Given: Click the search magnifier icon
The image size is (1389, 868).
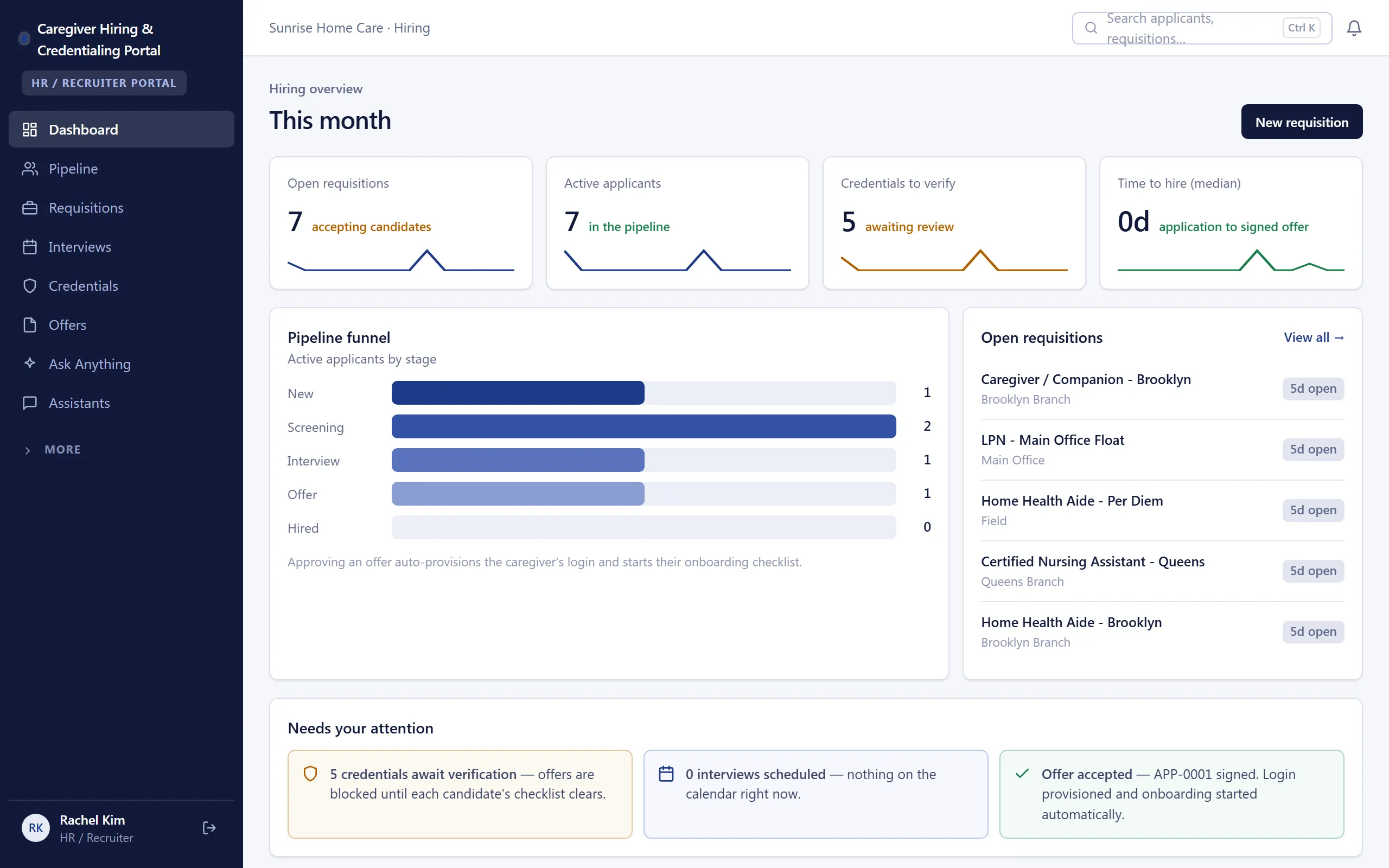Looking at the screenshot, I should pos(1091,28).
